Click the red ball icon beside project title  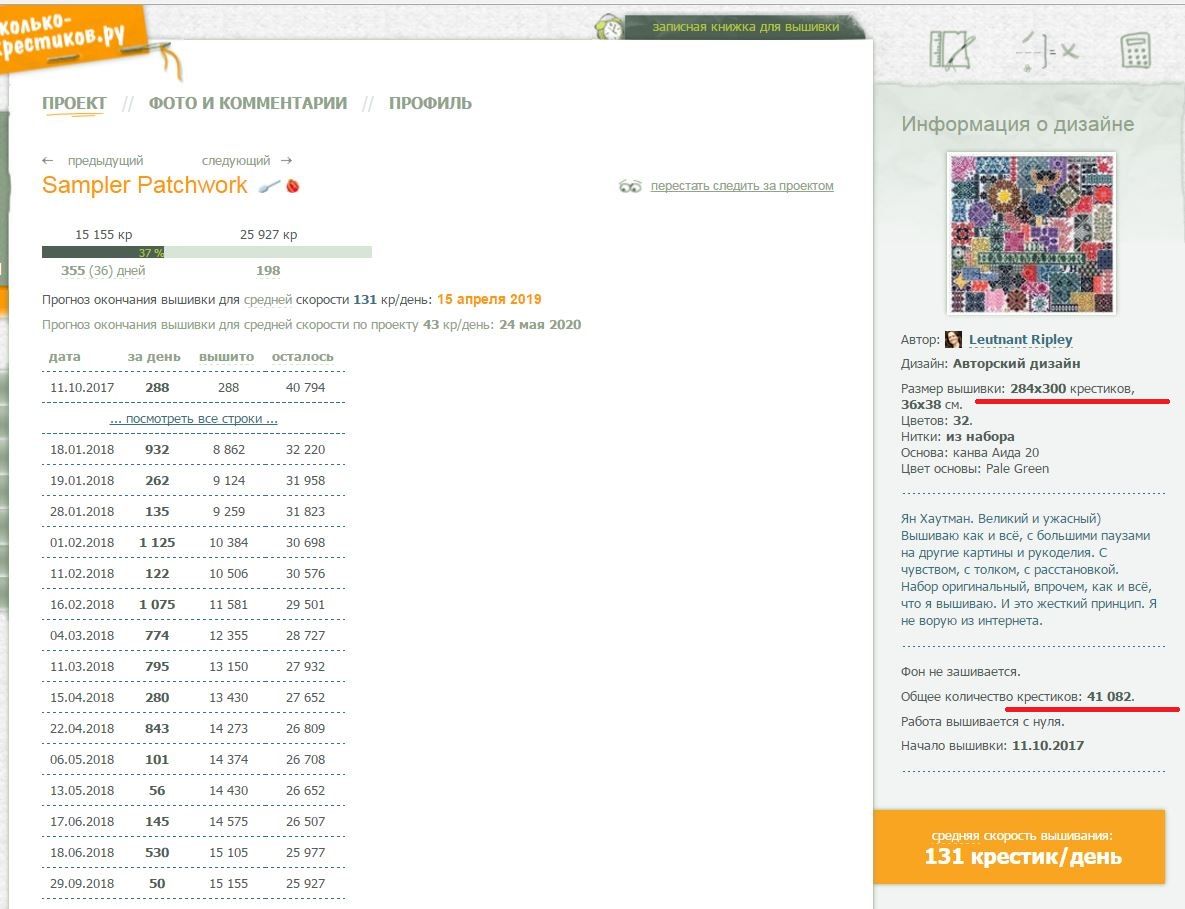click(x=293, y=186)
